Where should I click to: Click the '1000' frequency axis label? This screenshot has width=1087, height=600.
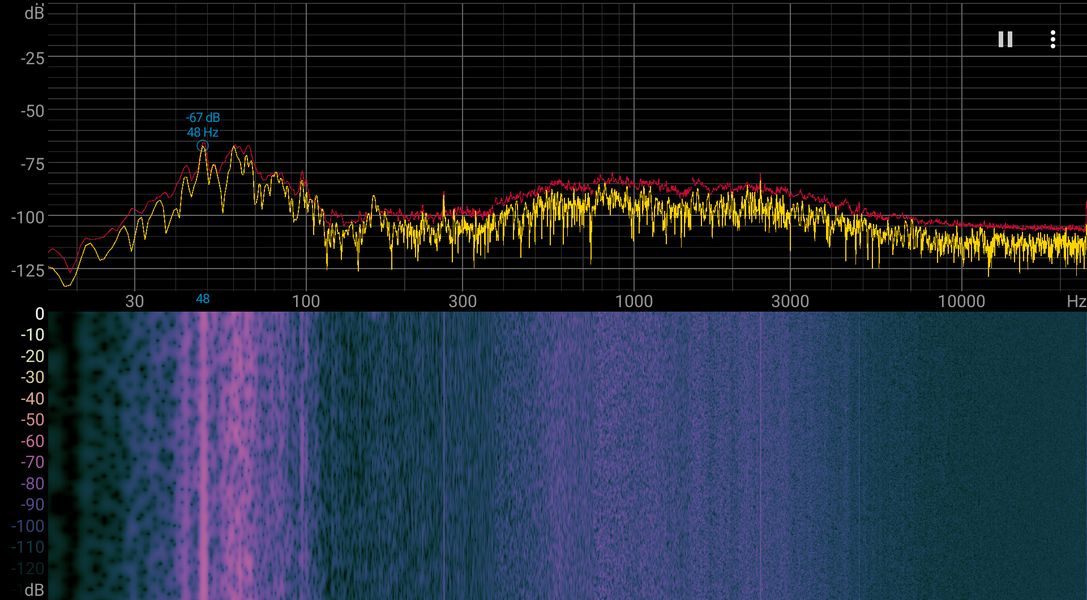click(634, 301)
